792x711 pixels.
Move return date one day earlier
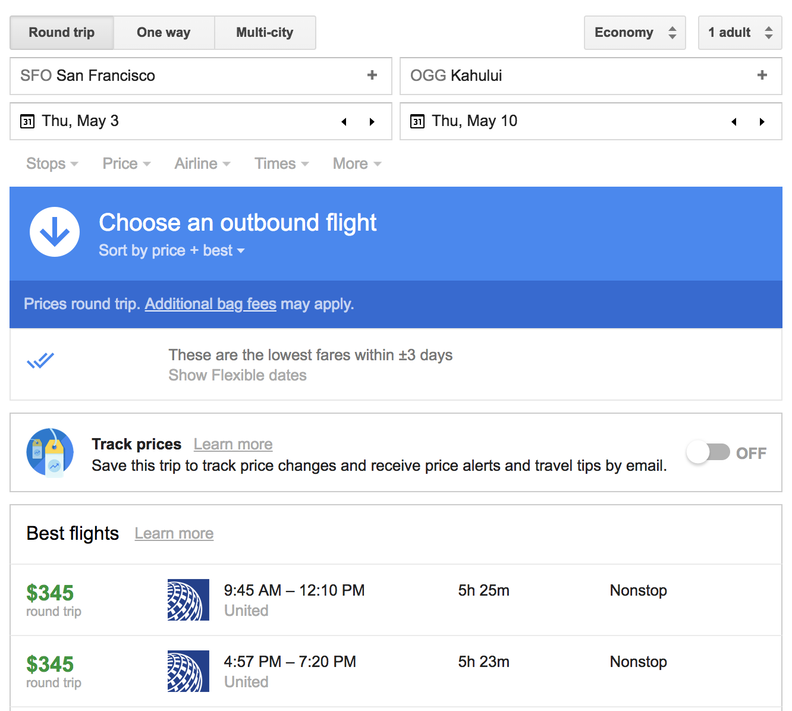pyautogui.click(x=734, y=122)
